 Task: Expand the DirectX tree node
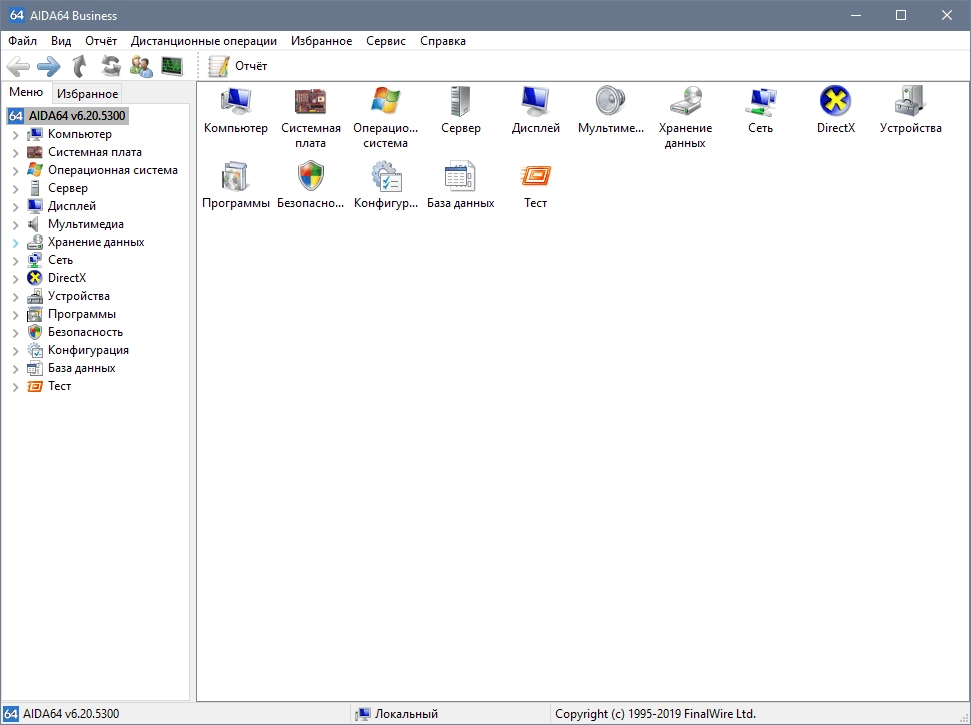[15, 279]
